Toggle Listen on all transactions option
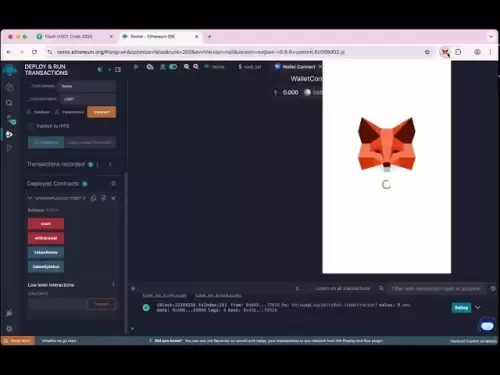Viewport: 500px width, 375px height. [x=343, y=288]
